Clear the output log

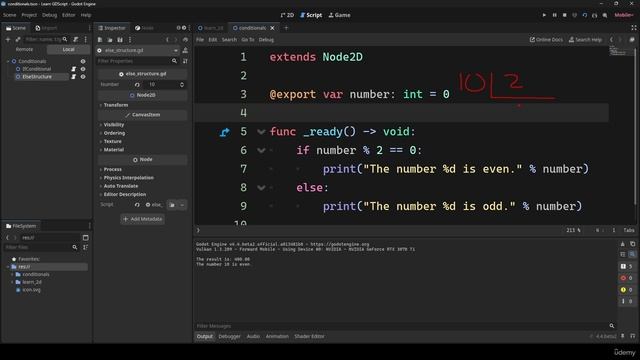tap(622, 244)
